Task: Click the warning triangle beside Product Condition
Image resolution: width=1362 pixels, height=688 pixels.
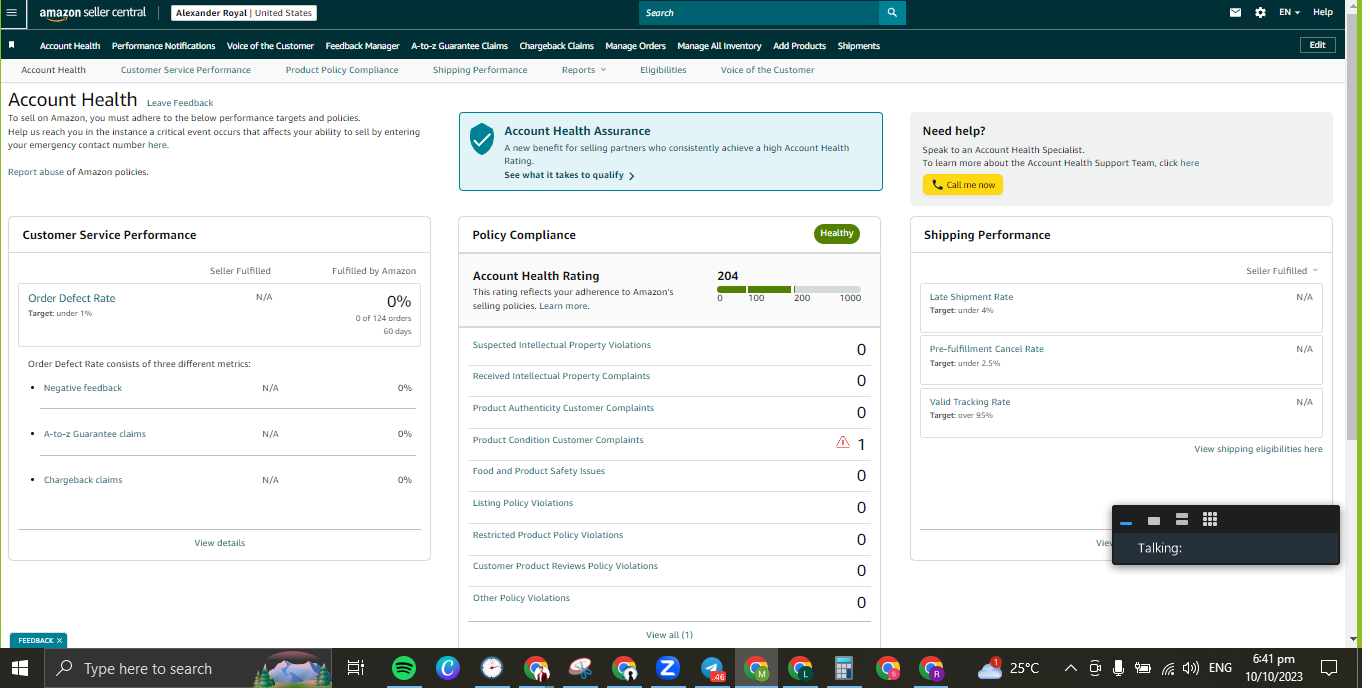Action: click(x=843, y=442)
